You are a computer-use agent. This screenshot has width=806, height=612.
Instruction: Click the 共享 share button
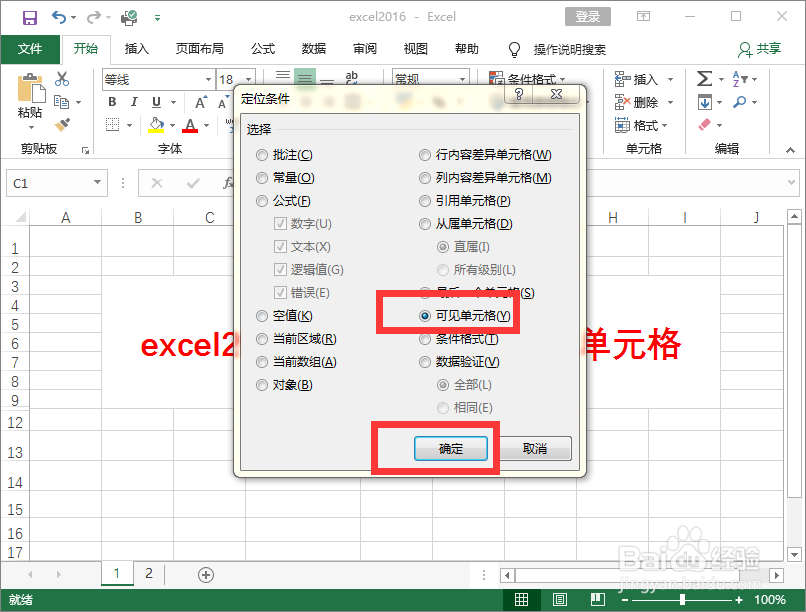click(x=759, y=49)
